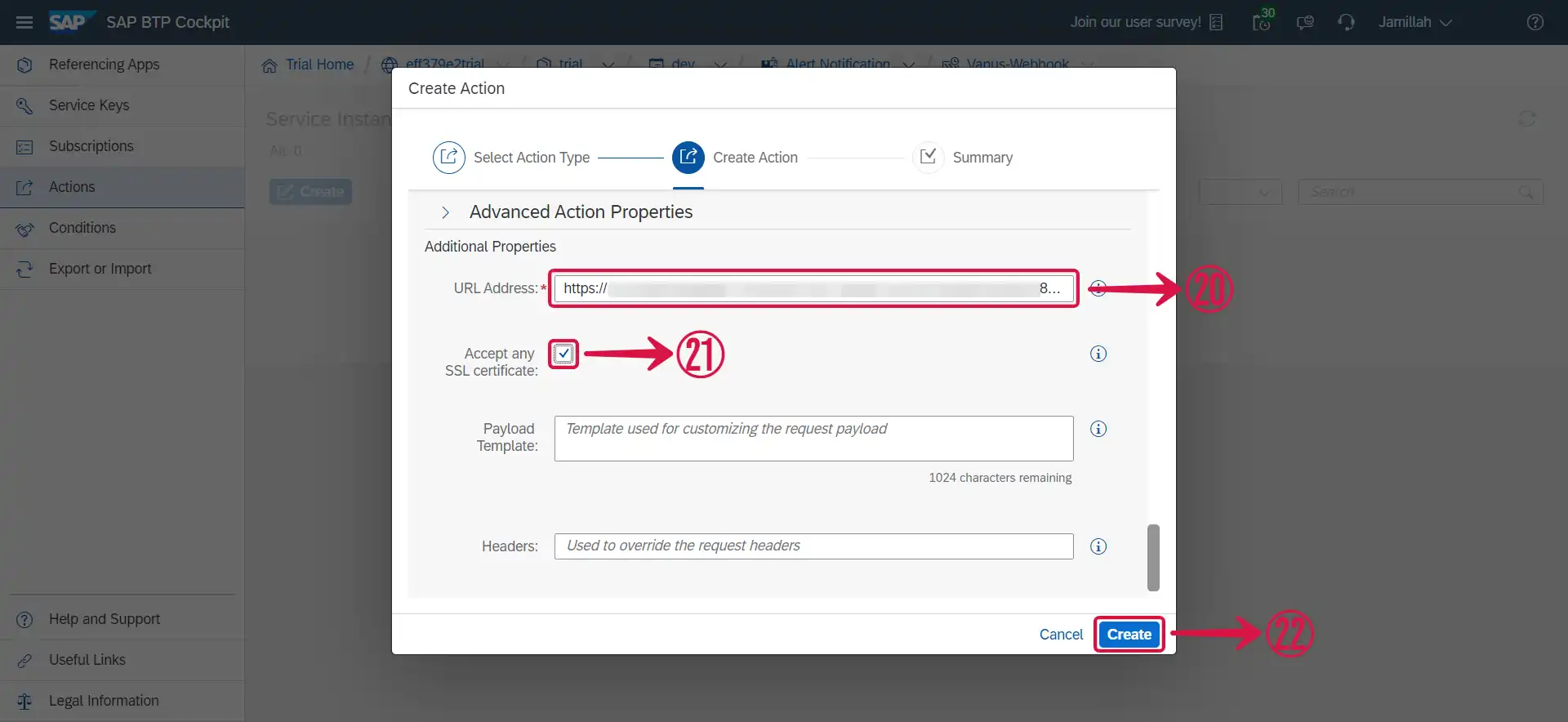Show info for URL Address field
This screenshot has width=1568, height=722.
pyautogui.click(x=1098, y=288)
